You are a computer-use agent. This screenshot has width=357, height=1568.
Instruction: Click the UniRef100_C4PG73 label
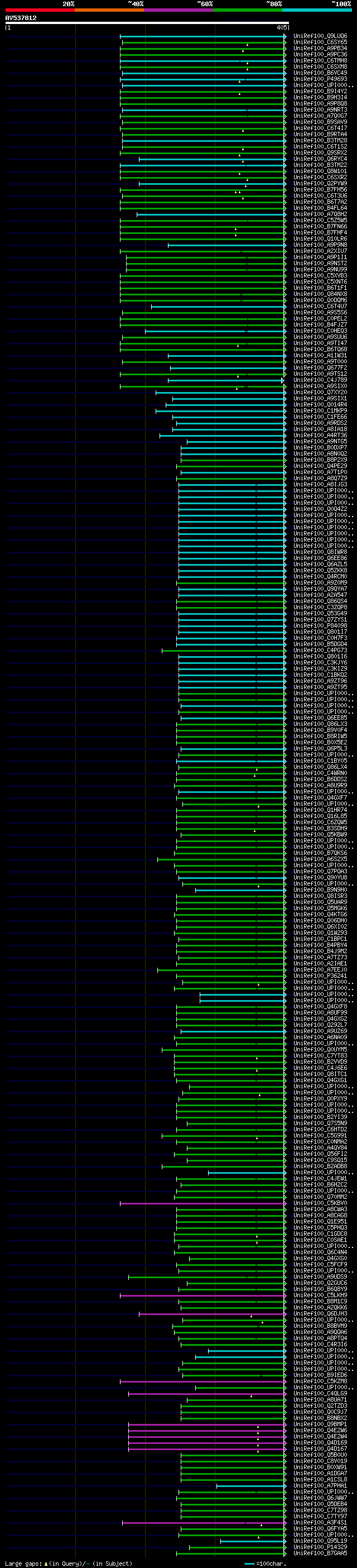tap(321, 650)
